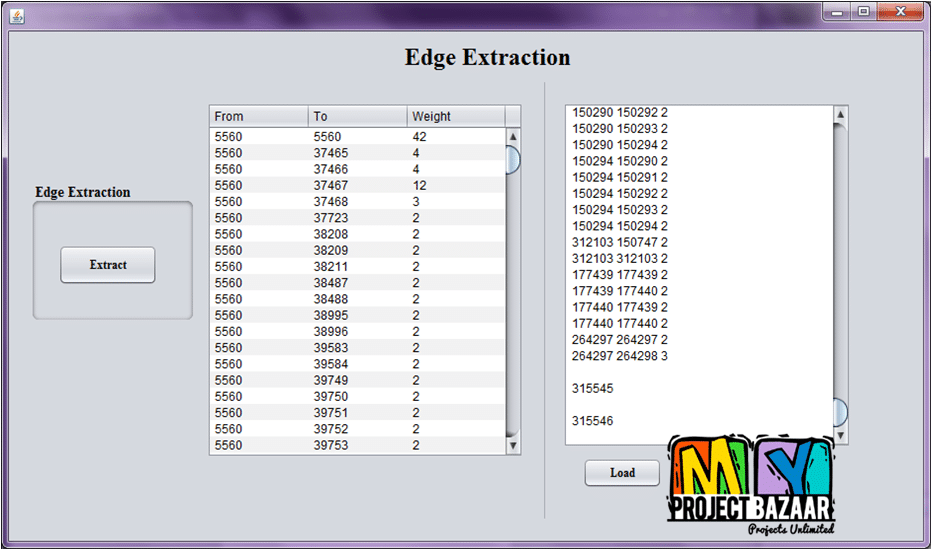The width and height of the screenshot is (933, 549).
Task: Select the row with weight 42
Action: tap(357, 137)
